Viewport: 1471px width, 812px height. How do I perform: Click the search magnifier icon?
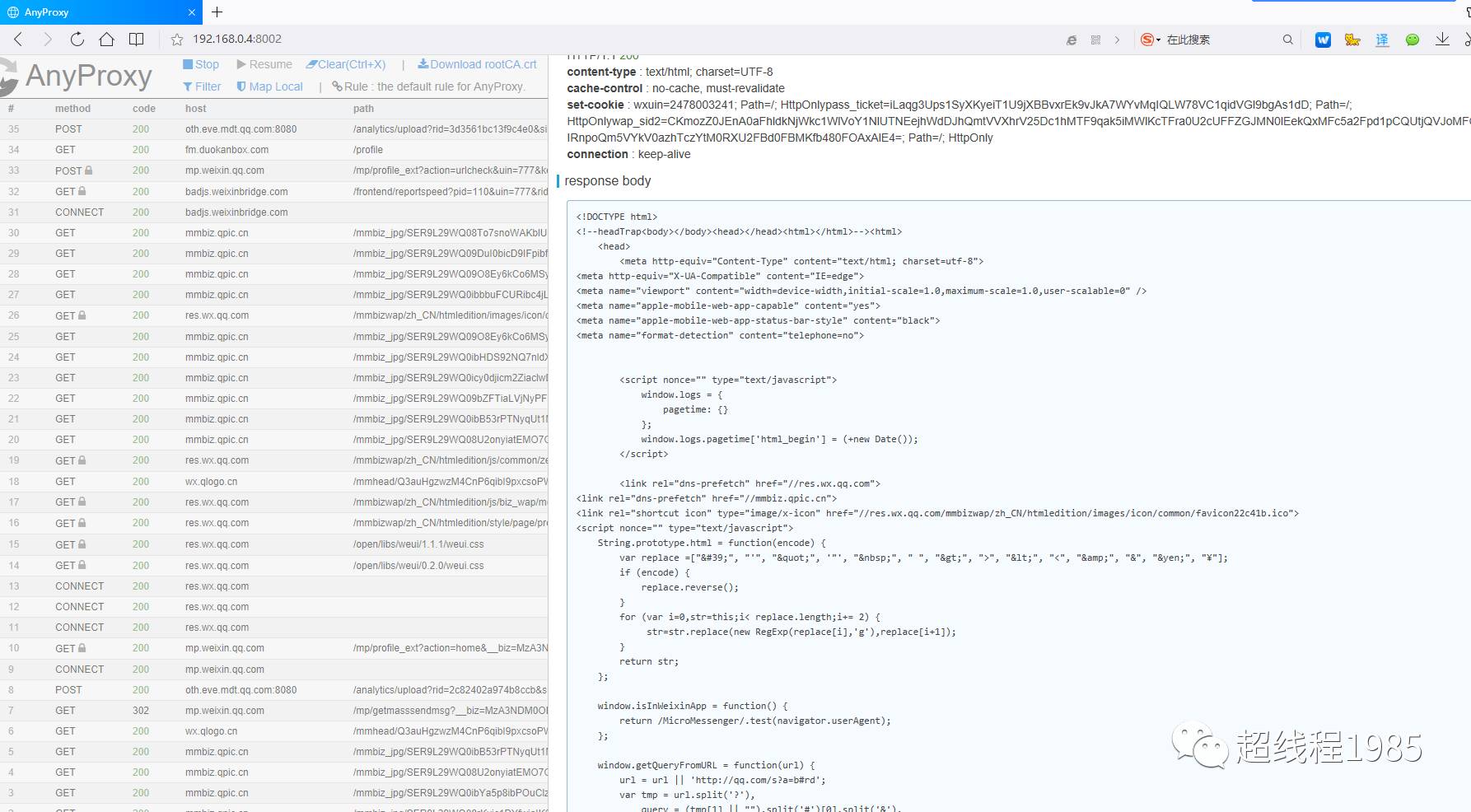pos(1287,40)
